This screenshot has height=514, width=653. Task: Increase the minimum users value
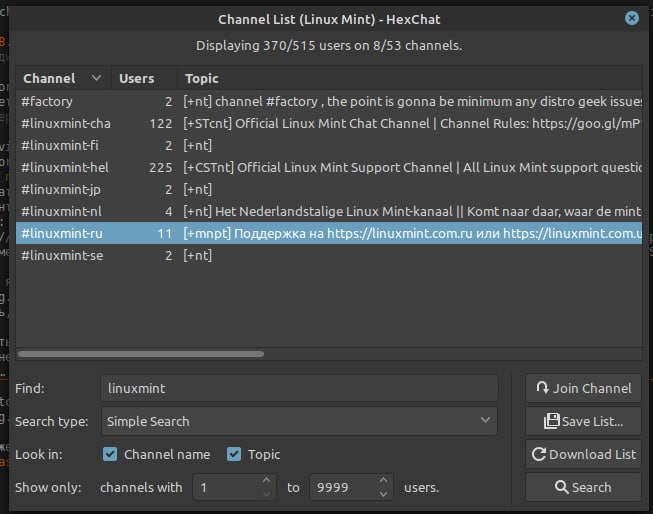click(x=267, y=480)
